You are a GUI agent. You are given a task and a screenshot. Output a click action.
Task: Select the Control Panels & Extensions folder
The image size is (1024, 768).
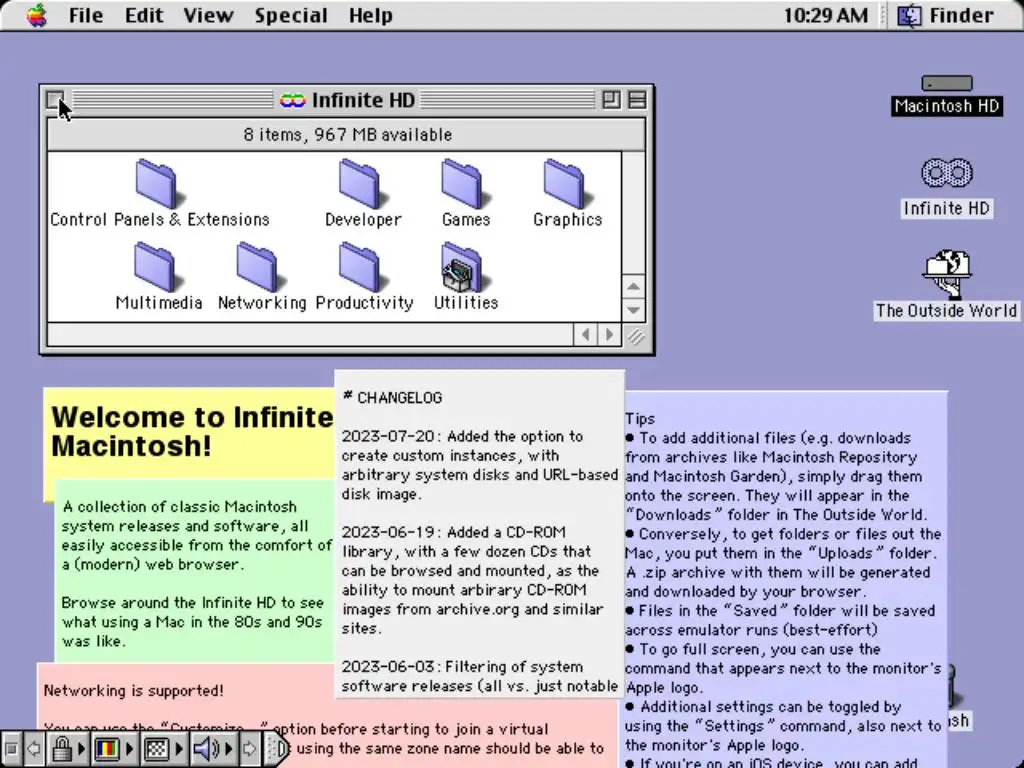click(159, 193)
